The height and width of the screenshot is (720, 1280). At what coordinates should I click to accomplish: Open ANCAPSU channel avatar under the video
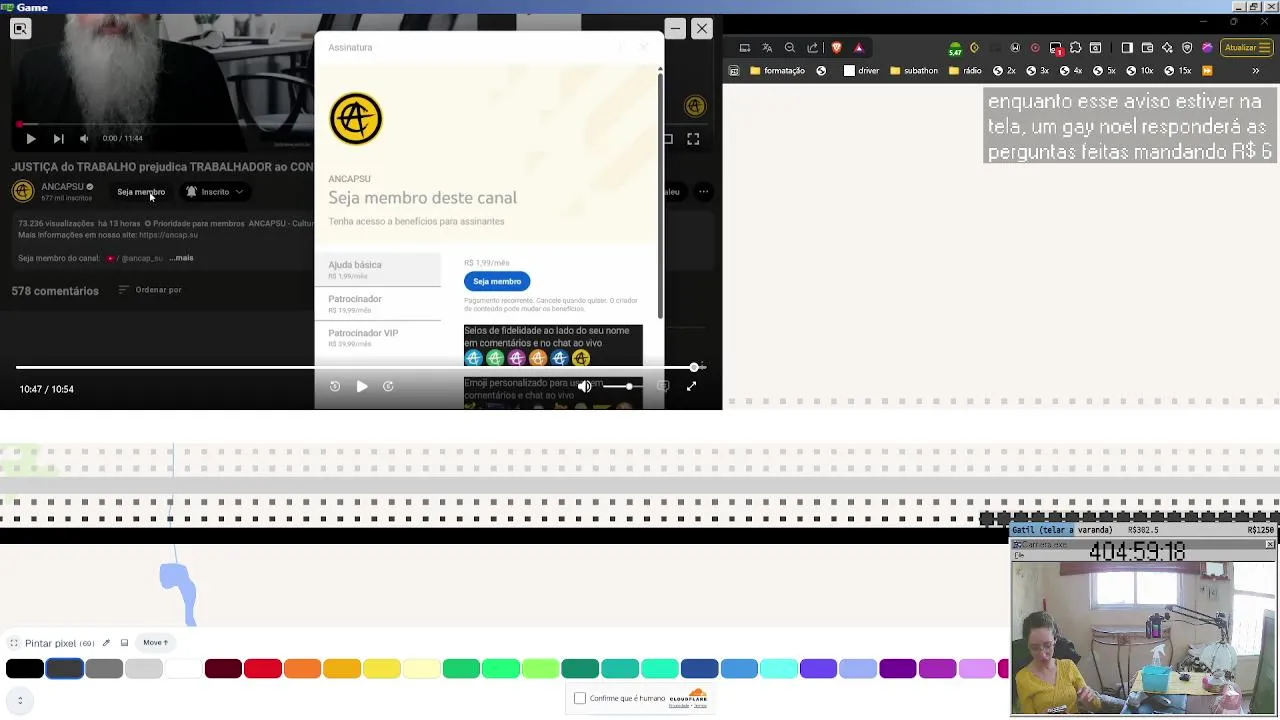(x=23, y=191)
